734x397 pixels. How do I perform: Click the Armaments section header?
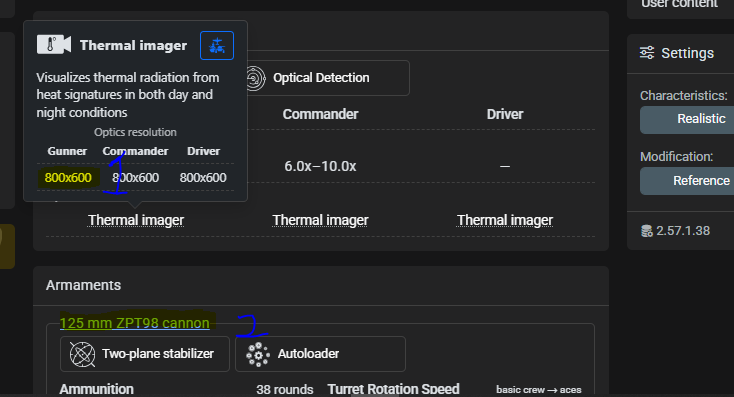pyautogui.click(x=83, y=285)
